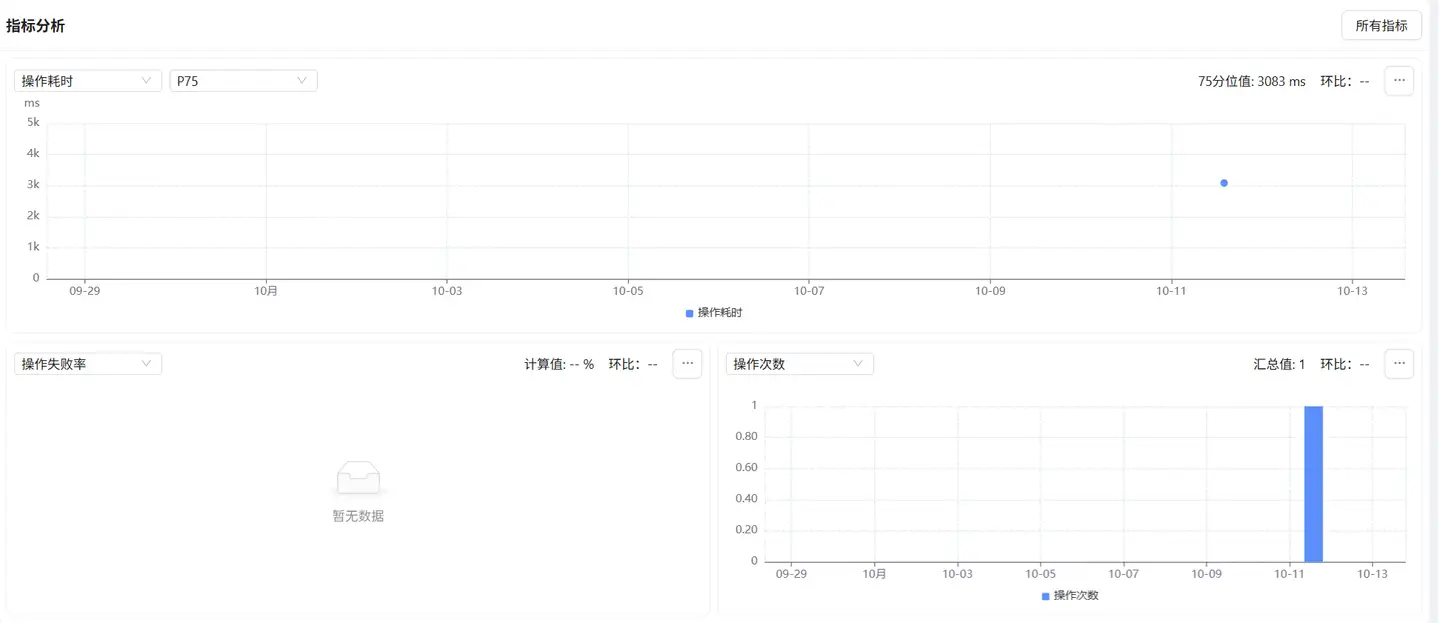Image resolution: width=1440 pixels, height=623 pixels.
Task: Click the 计算值 percentage text
Action: pos(559,365)
